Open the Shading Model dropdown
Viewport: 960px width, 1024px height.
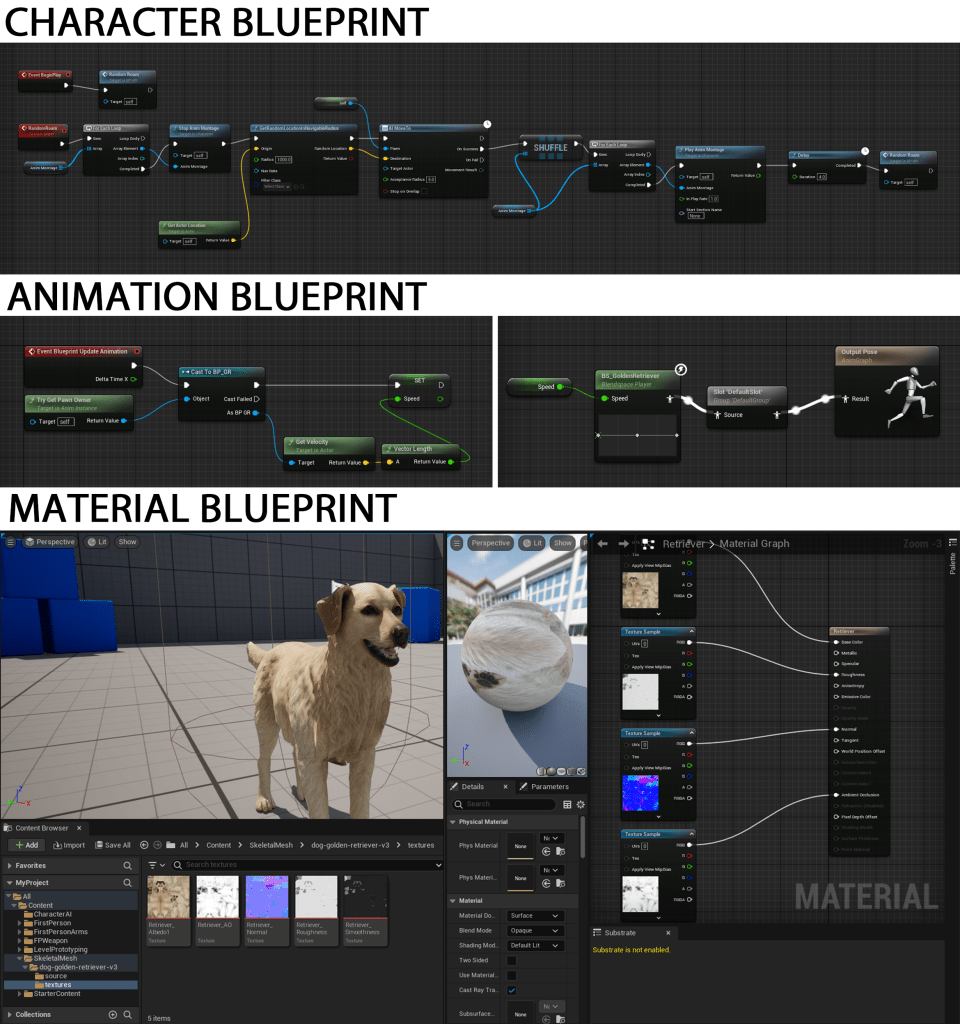536,945
